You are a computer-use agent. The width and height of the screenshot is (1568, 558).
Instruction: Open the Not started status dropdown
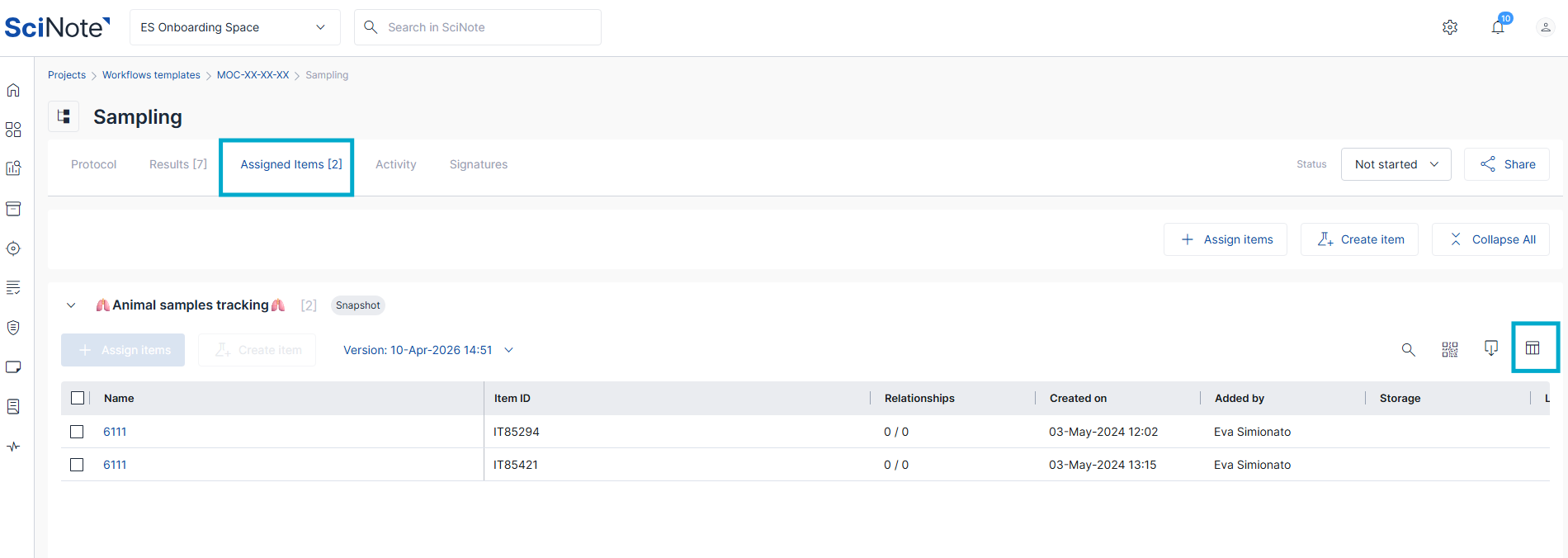pyautogui.click(x=1396, y=164)
